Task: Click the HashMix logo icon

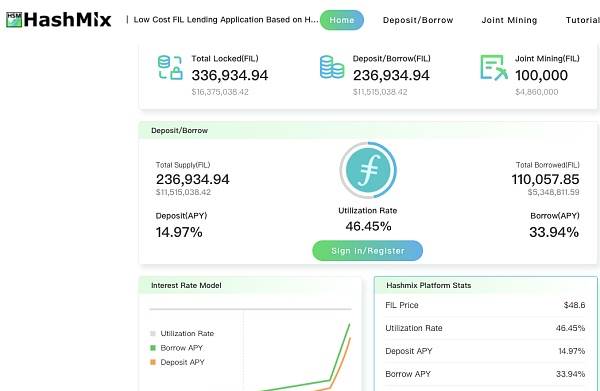Action: [x=14, y=20]
